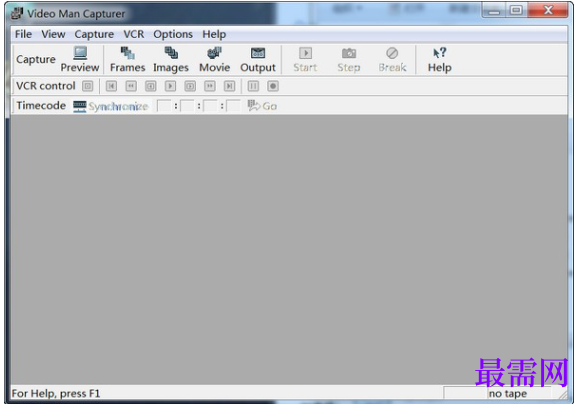The height and width of the screenshot is (404, 587).
Task: Click VCR step forward button
Action: (190, 86)
